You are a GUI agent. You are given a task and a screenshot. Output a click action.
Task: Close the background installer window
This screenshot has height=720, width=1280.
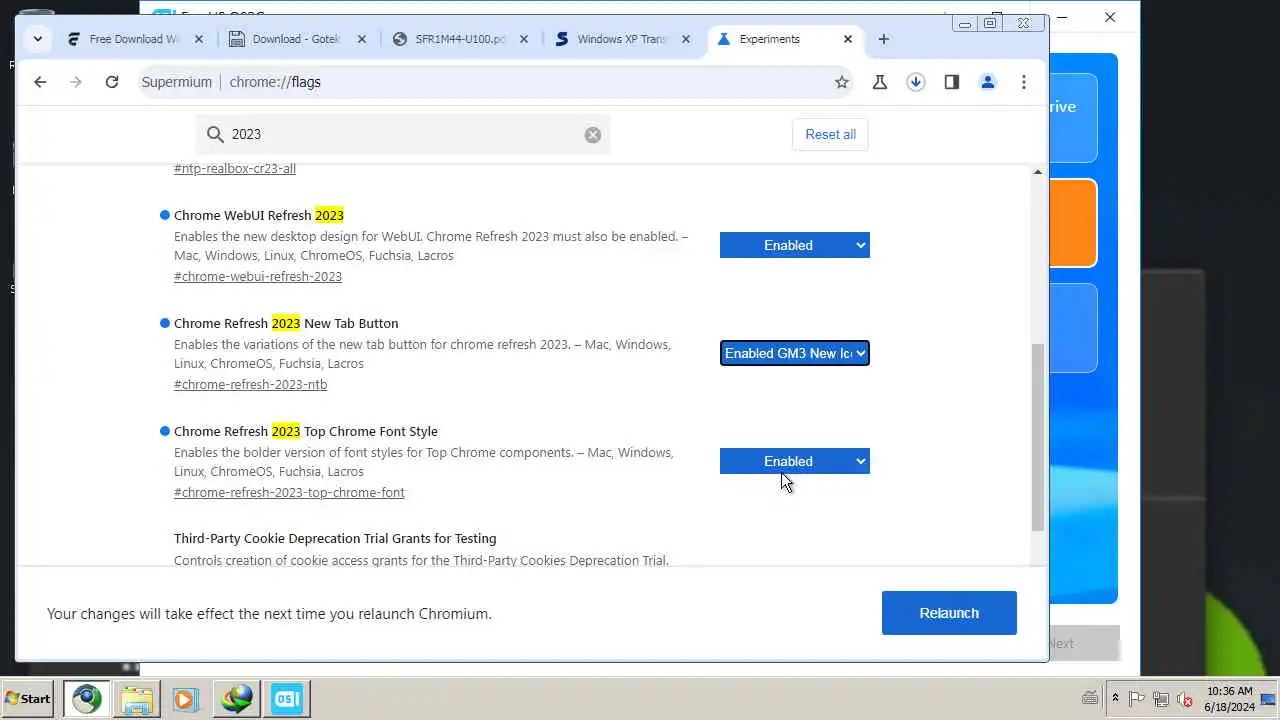(x=1110, y=17)
